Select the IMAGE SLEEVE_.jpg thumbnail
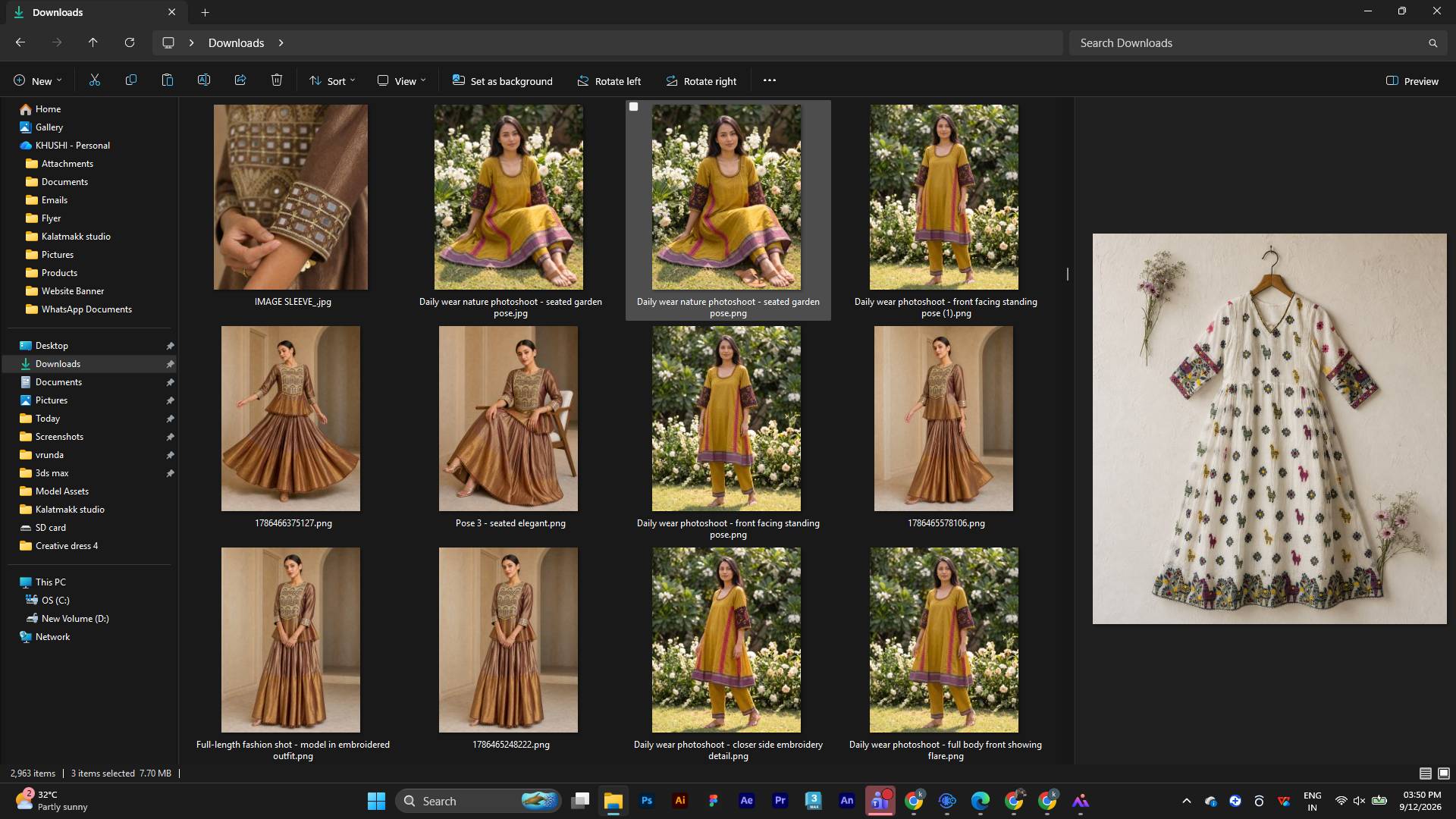 click(x=291, y=205)
